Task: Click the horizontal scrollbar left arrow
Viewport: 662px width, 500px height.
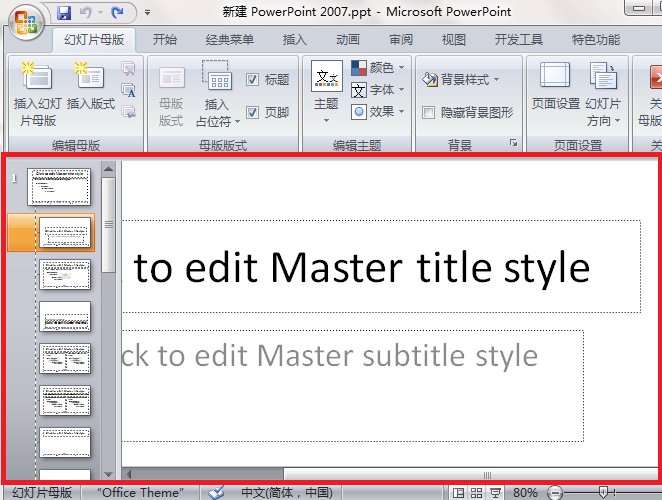Action: [128, 474]
